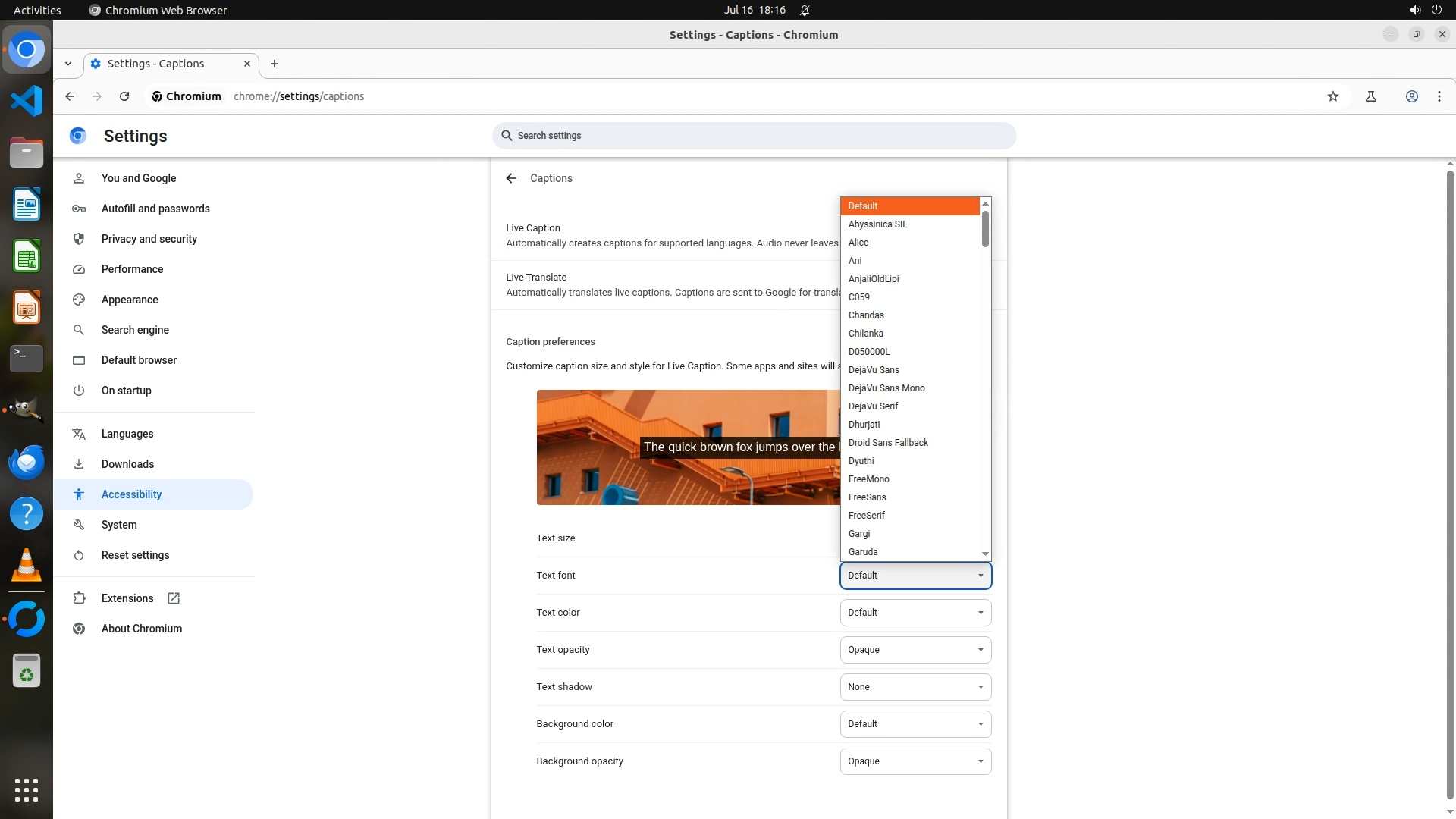The width and height of the screenshot is (1456, 819).
Task: Click the Search settings field
Action: click(754, 136)
